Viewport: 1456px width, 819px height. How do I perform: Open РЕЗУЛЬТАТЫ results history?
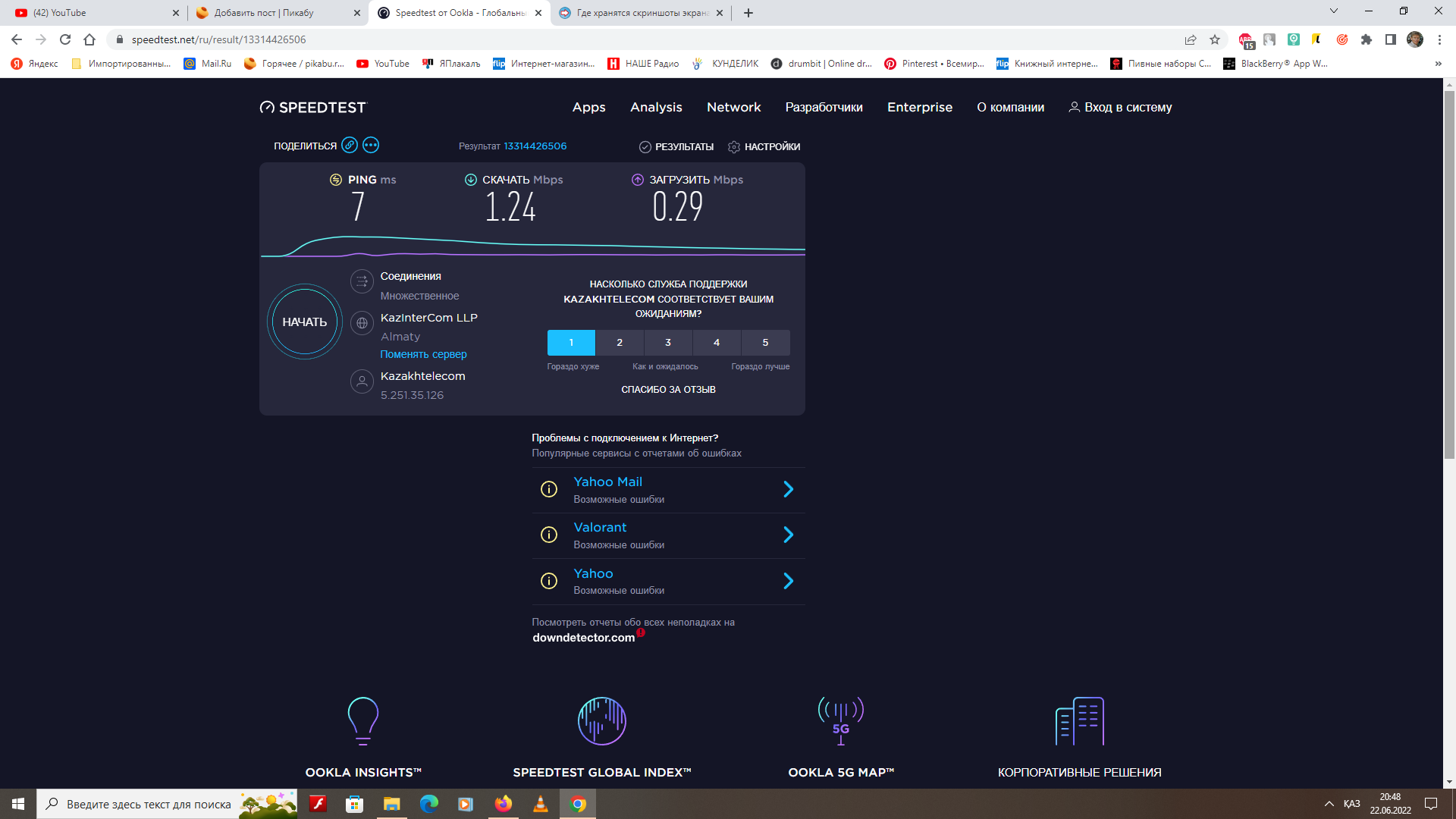[x=676, y=146]
